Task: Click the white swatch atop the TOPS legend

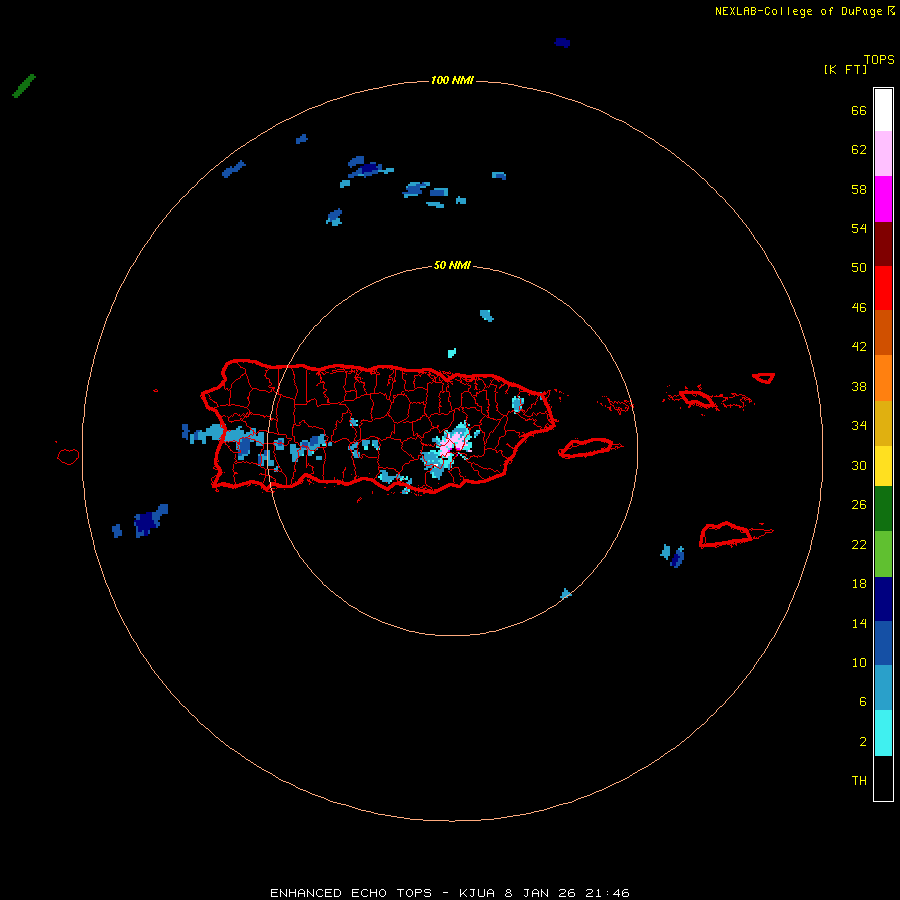Action: 883,110
